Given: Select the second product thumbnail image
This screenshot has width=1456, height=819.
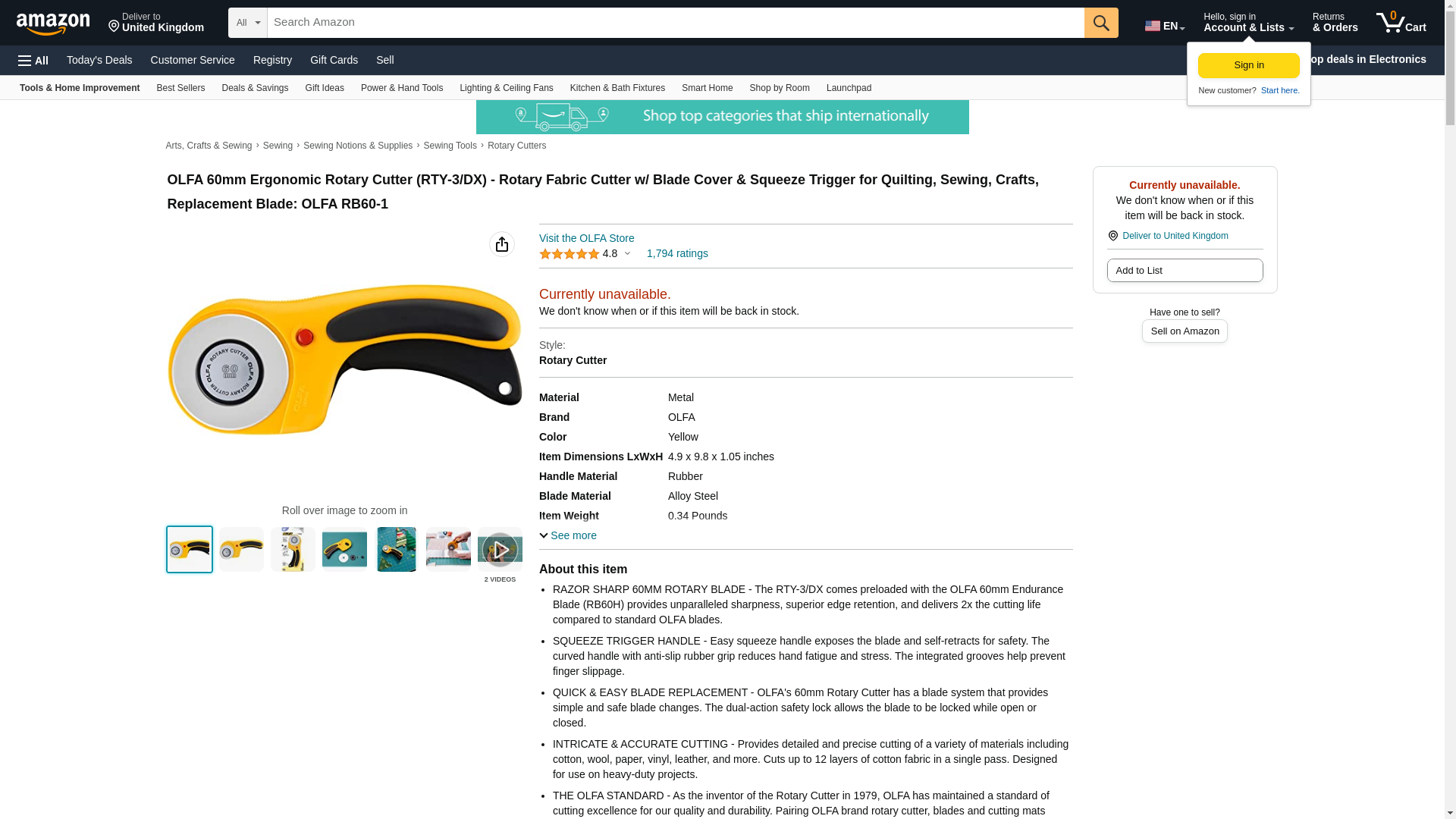Looking at the screenshot, I should [x=241, y=549].
